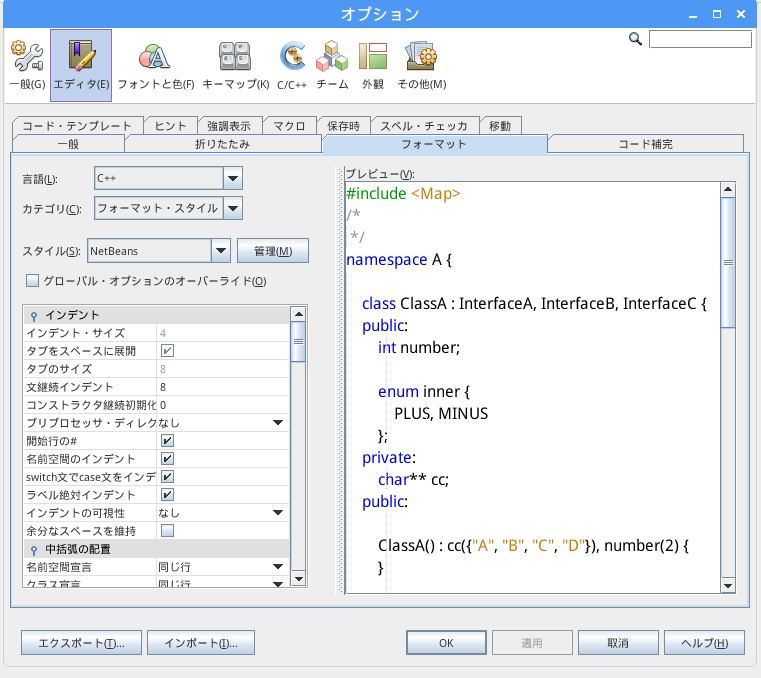Click the options search input field

(x=699, y=39)
